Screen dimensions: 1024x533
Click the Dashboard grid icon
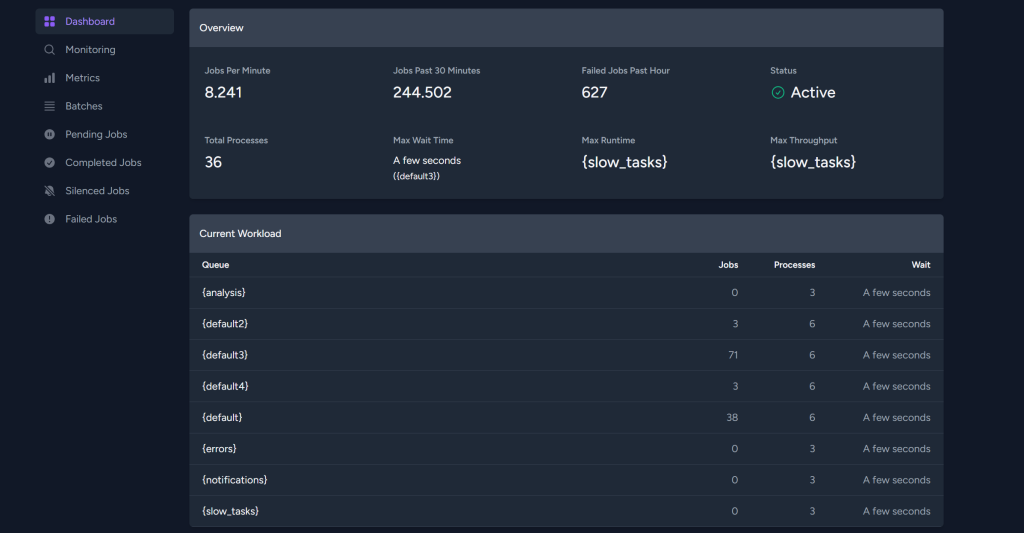[x=50, y=22]
